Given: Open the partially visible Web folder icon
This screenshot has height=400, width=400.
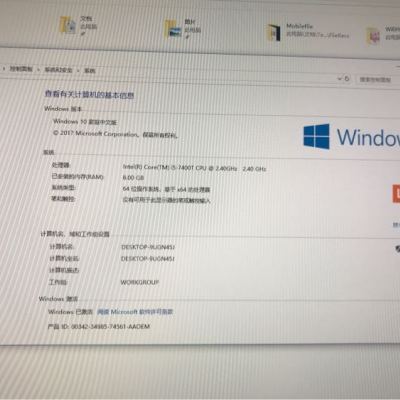Looking at the screenshot, I should tap(373, 35).
